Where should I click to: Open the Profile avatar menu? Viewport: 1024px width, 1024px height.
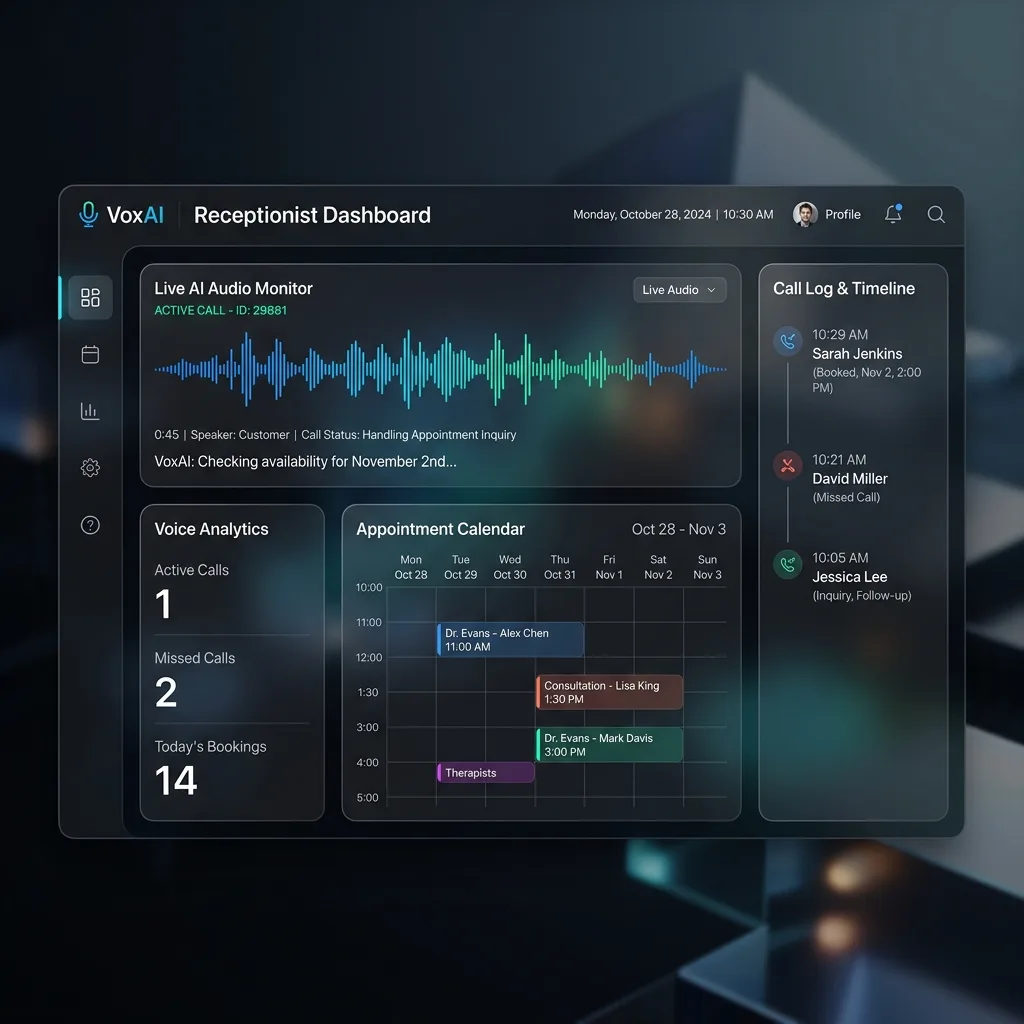pyautogui.click(x=827, y=214)
